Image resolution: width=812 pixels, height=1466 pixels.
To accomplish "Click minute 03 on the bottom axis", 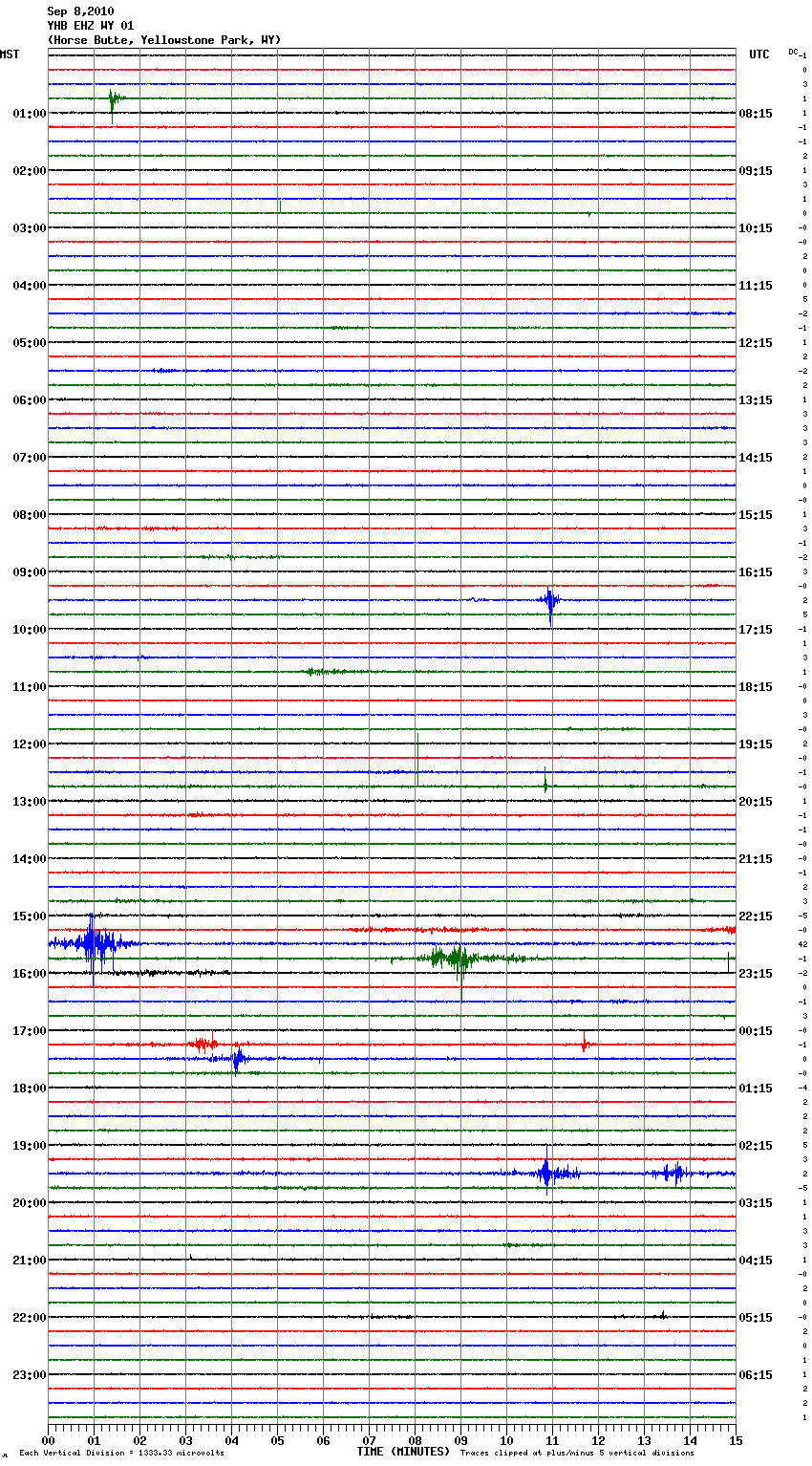I will pos(185,1440).
